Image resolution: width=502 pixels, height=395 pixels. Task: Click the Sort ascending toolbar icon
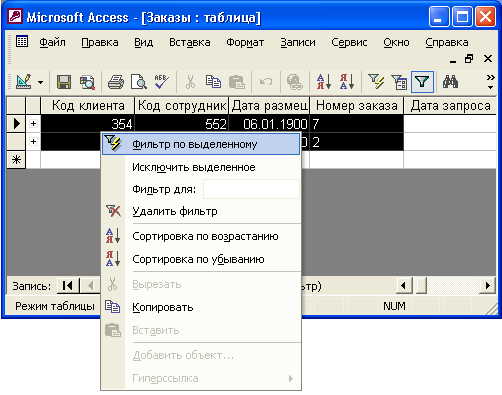coord(324,82)
